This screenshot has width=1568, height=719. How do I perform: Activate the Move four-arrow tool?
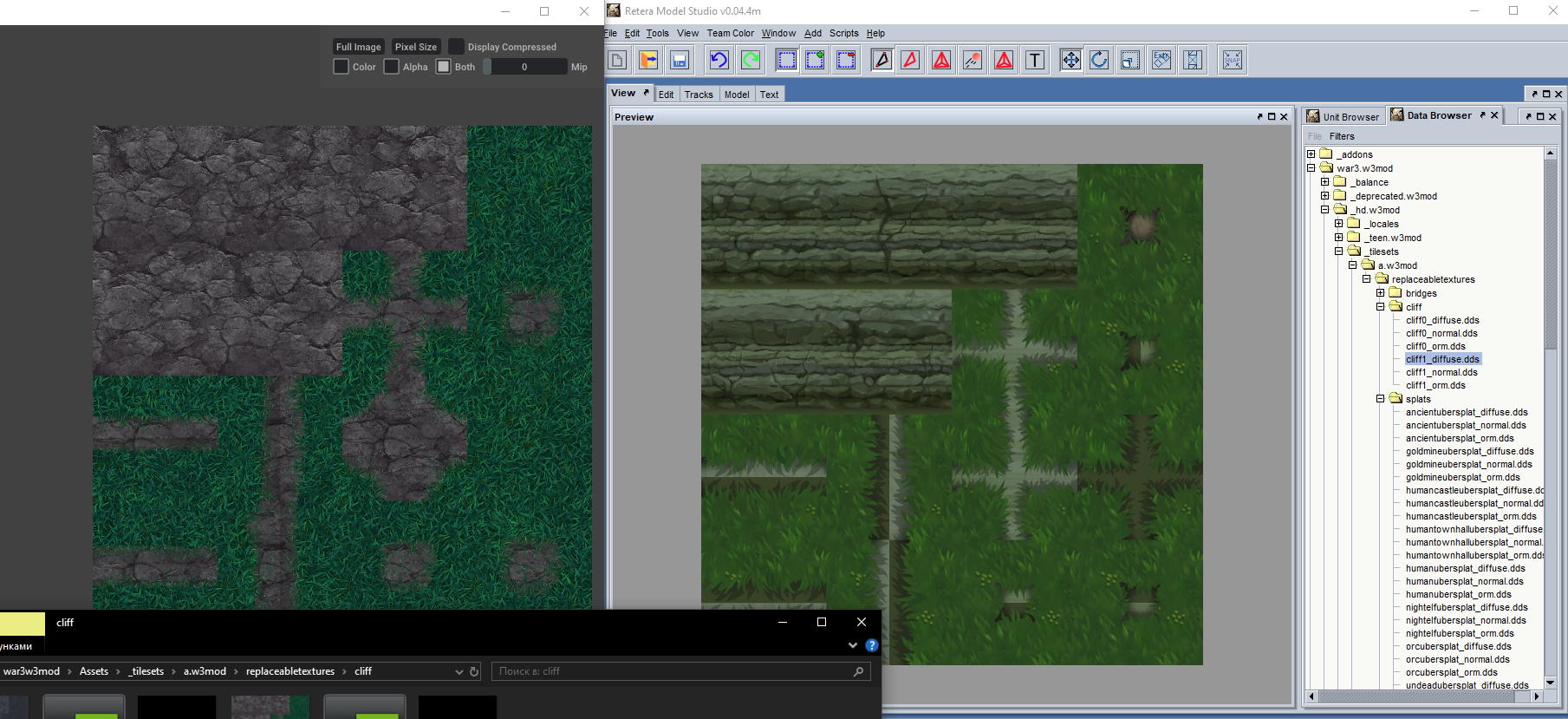click(x=1070, y=60)
